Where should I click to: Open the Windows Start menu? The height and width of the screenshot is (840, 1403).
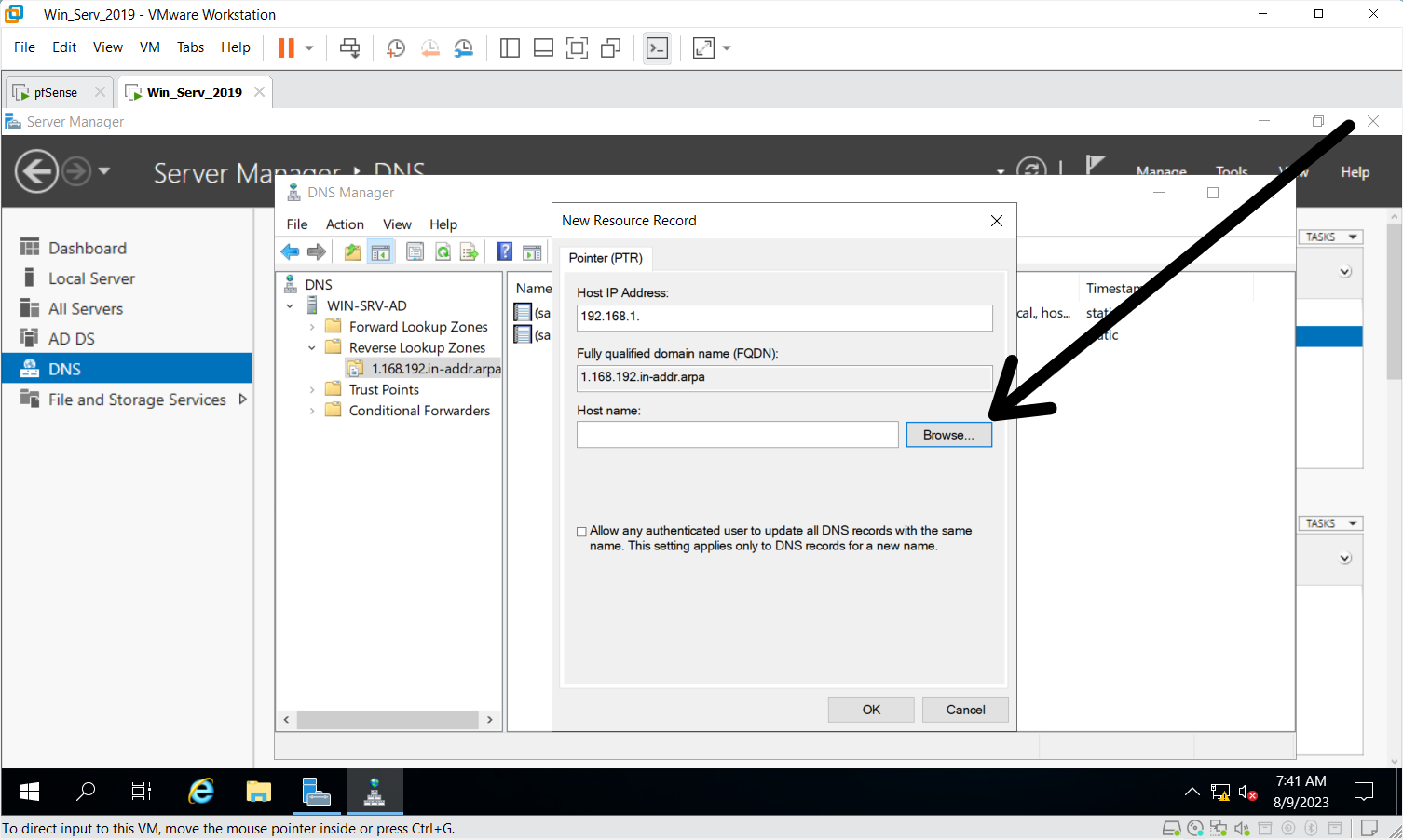tap(30, 792)
